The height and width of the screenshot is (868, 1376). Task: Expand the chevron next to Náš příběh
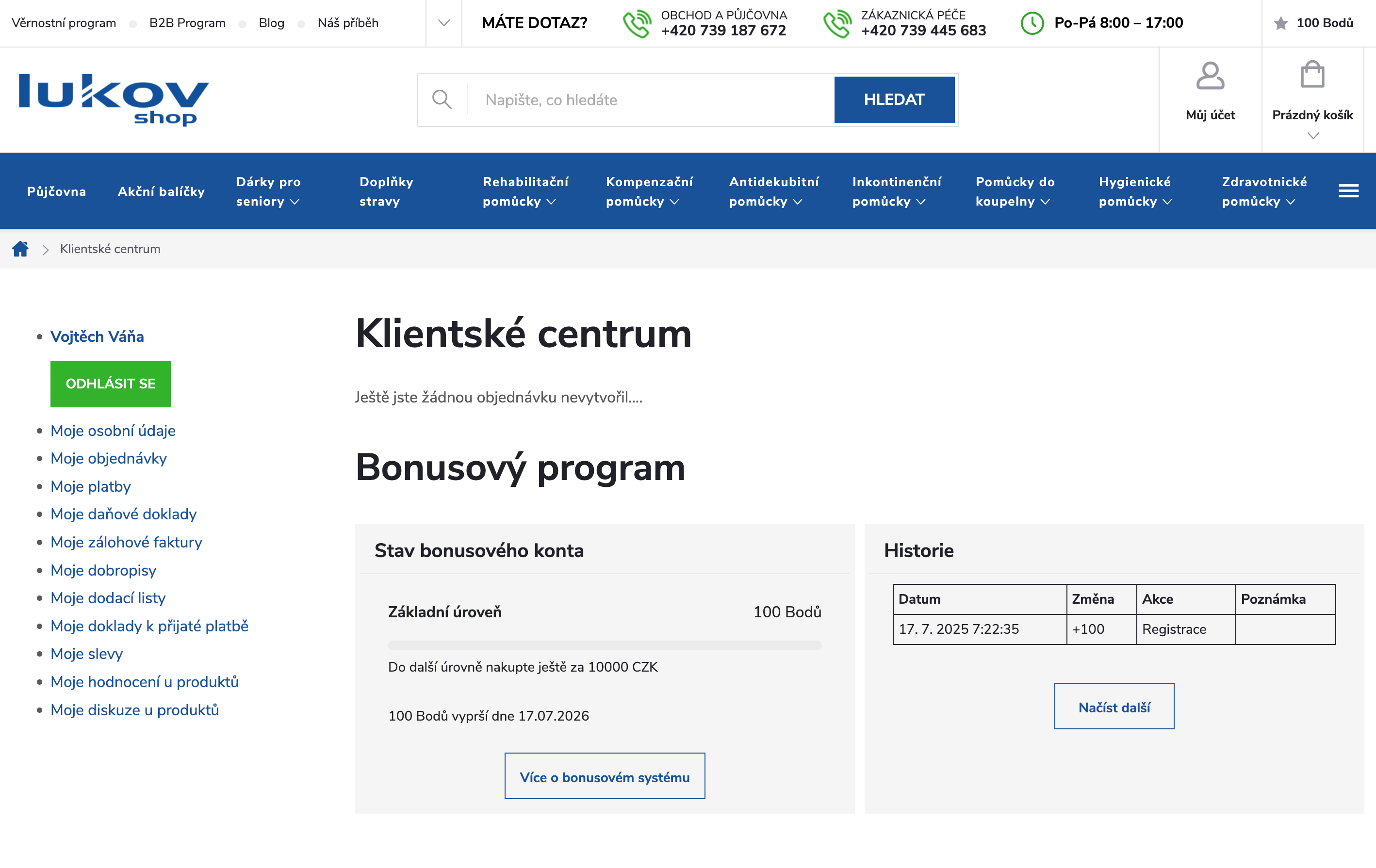[444, 23]
